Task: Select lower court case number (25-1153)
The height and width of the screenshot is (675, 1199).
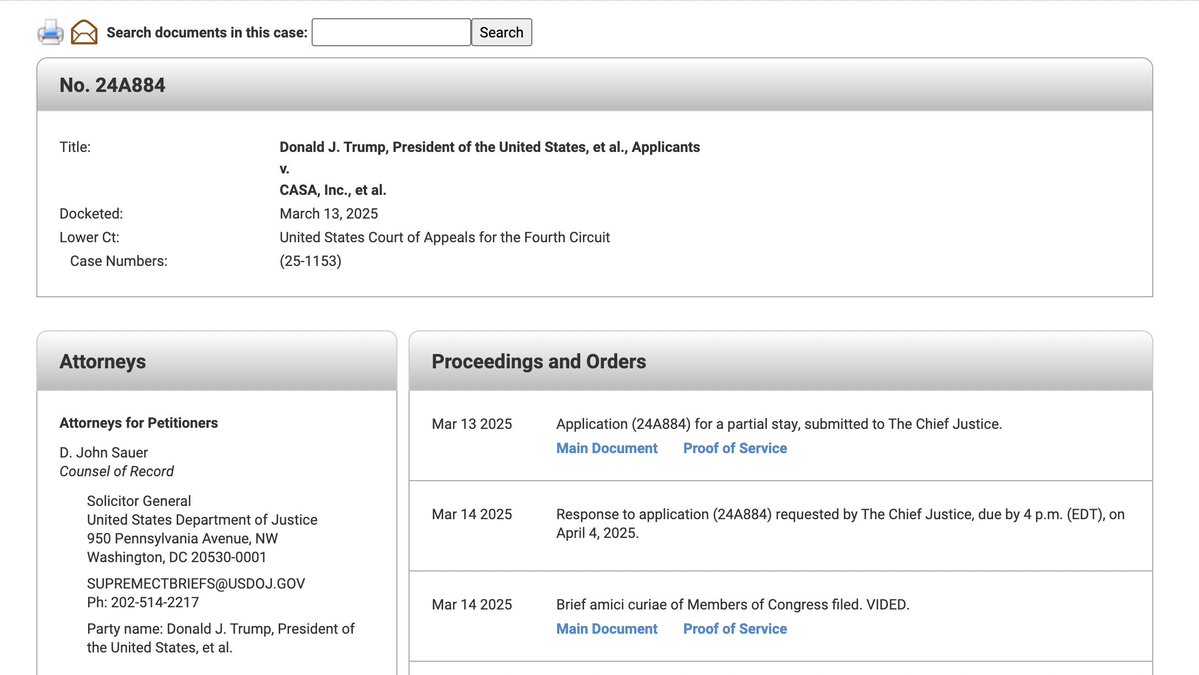Action: [x=310, y=261]
